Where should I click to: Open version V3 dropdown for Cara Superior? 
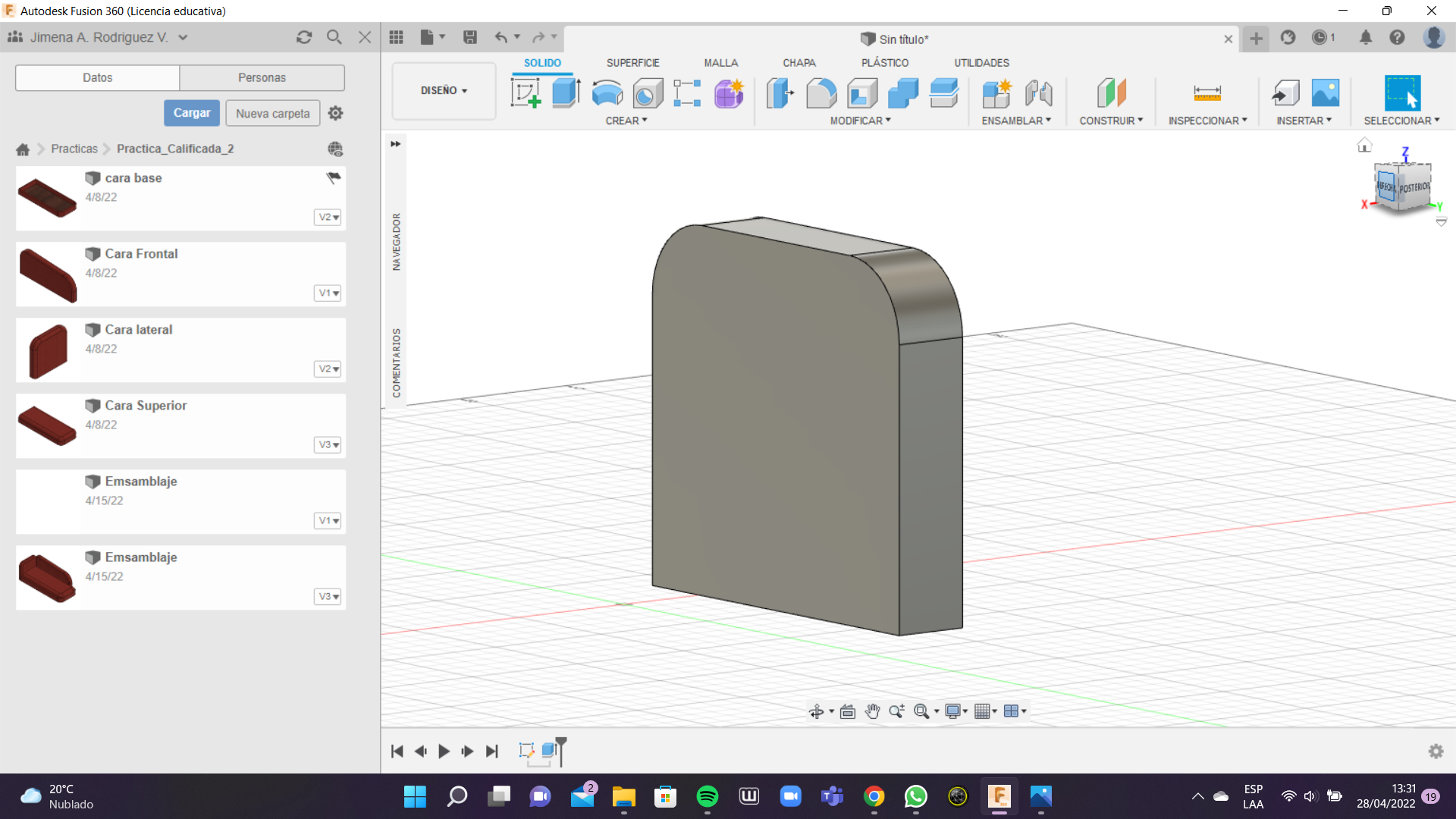(328, 444)
